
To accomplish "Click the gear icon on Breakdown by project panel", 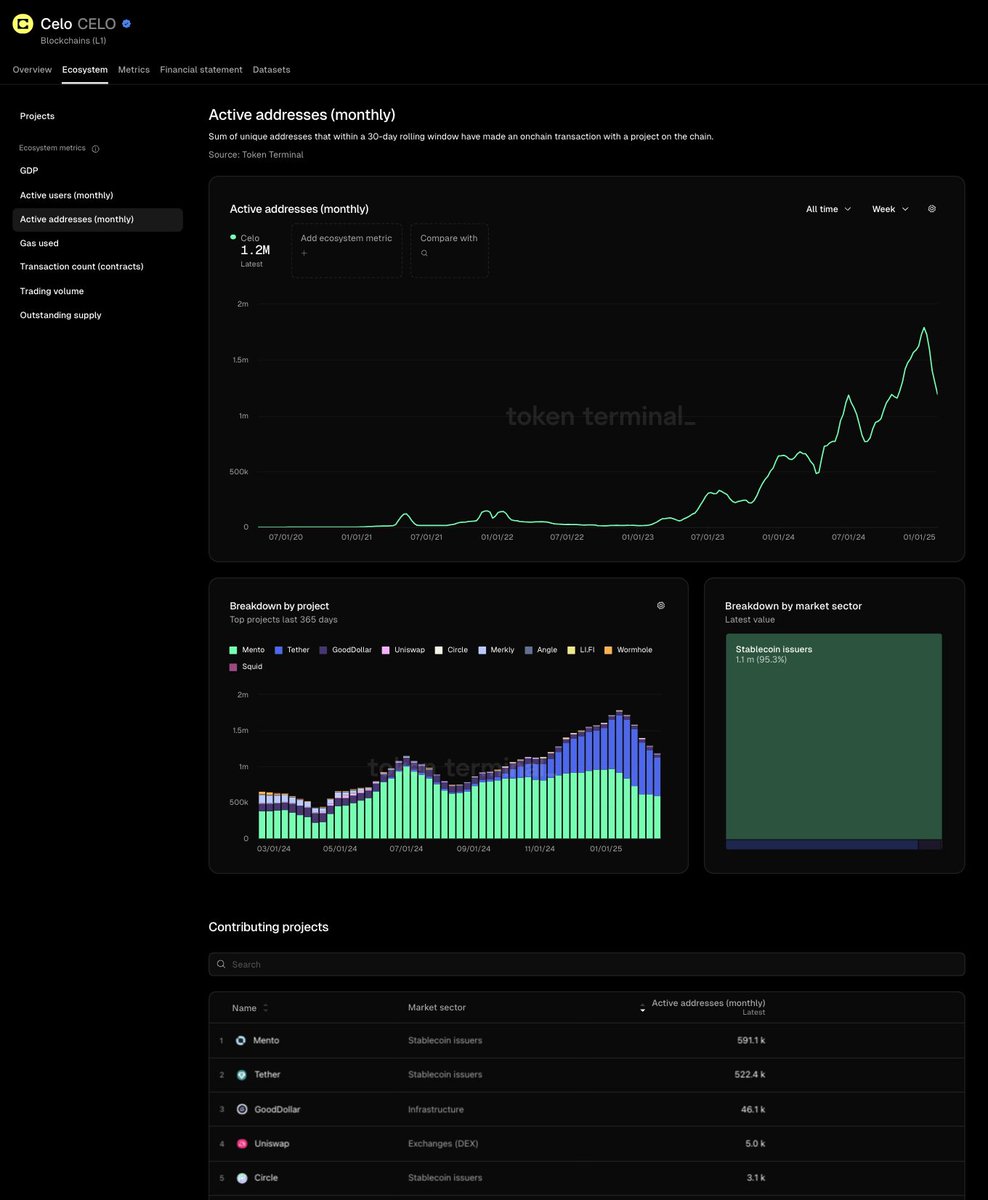I will click(660, 605).
